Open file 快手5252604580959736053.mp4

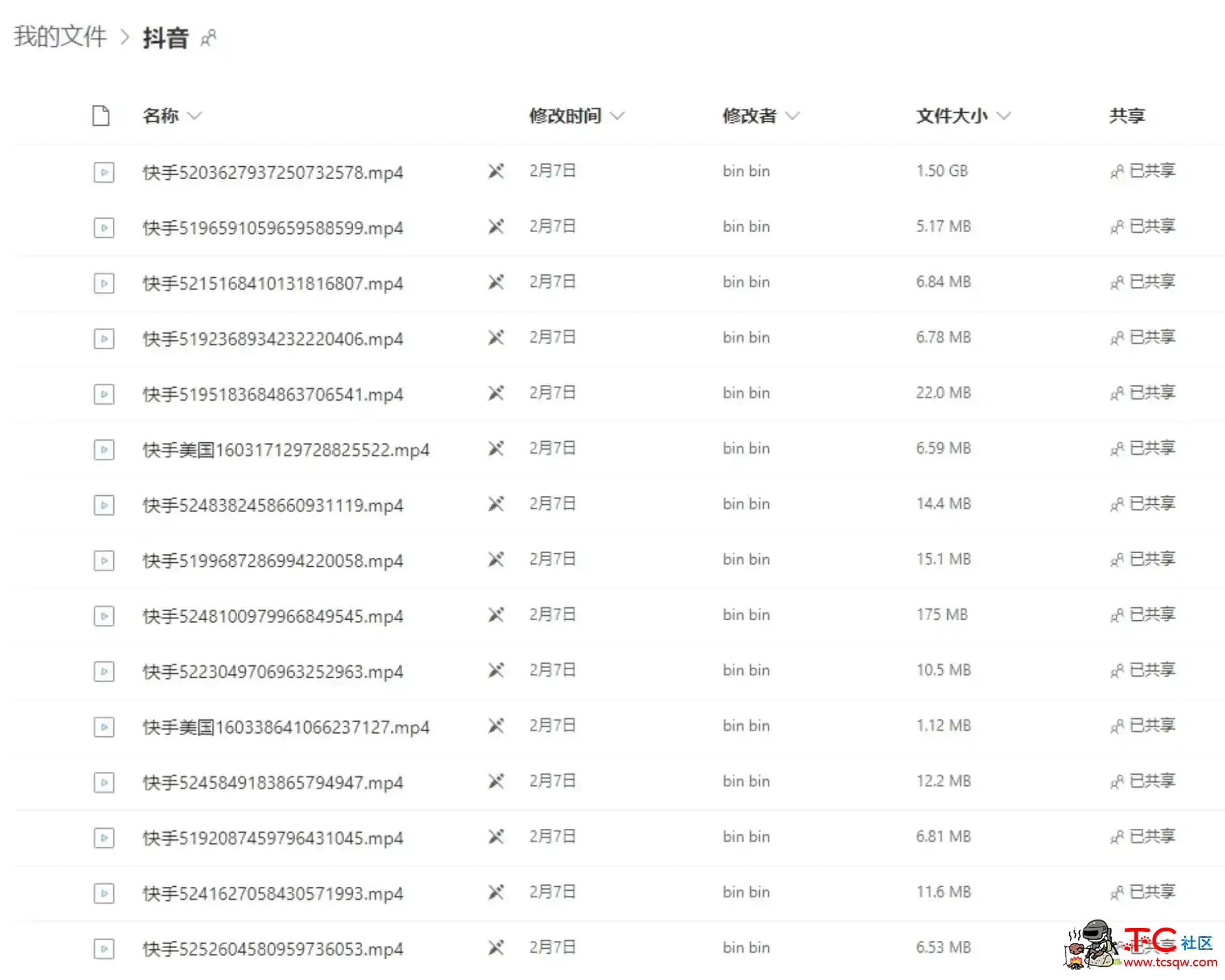[273, 948]
